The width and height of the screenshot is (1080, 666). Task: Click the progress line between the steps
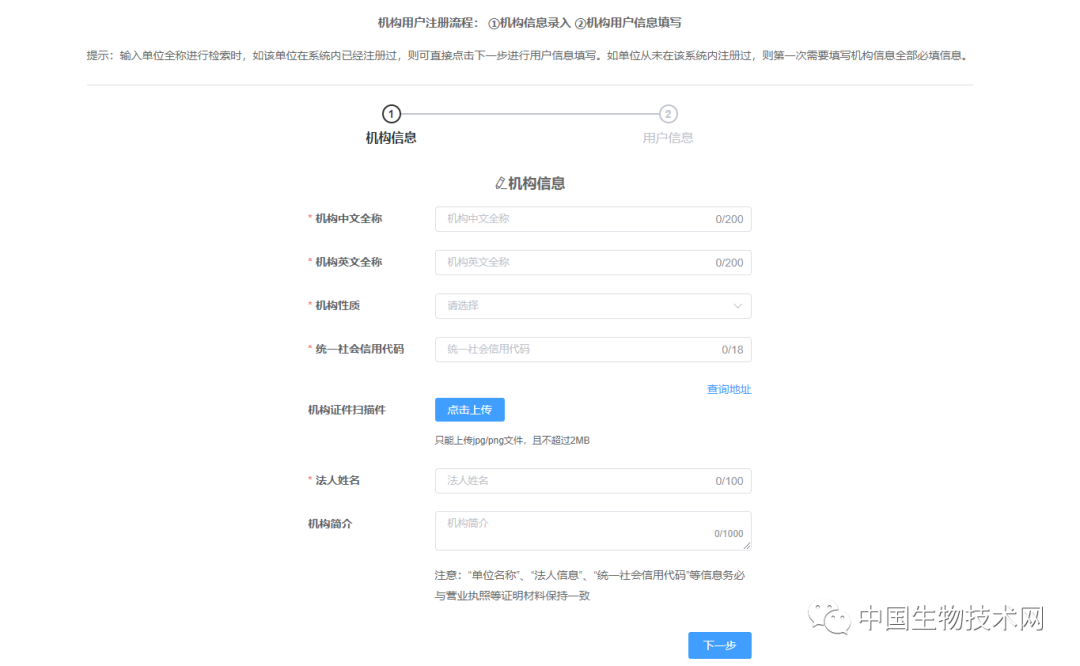(529, 114)
